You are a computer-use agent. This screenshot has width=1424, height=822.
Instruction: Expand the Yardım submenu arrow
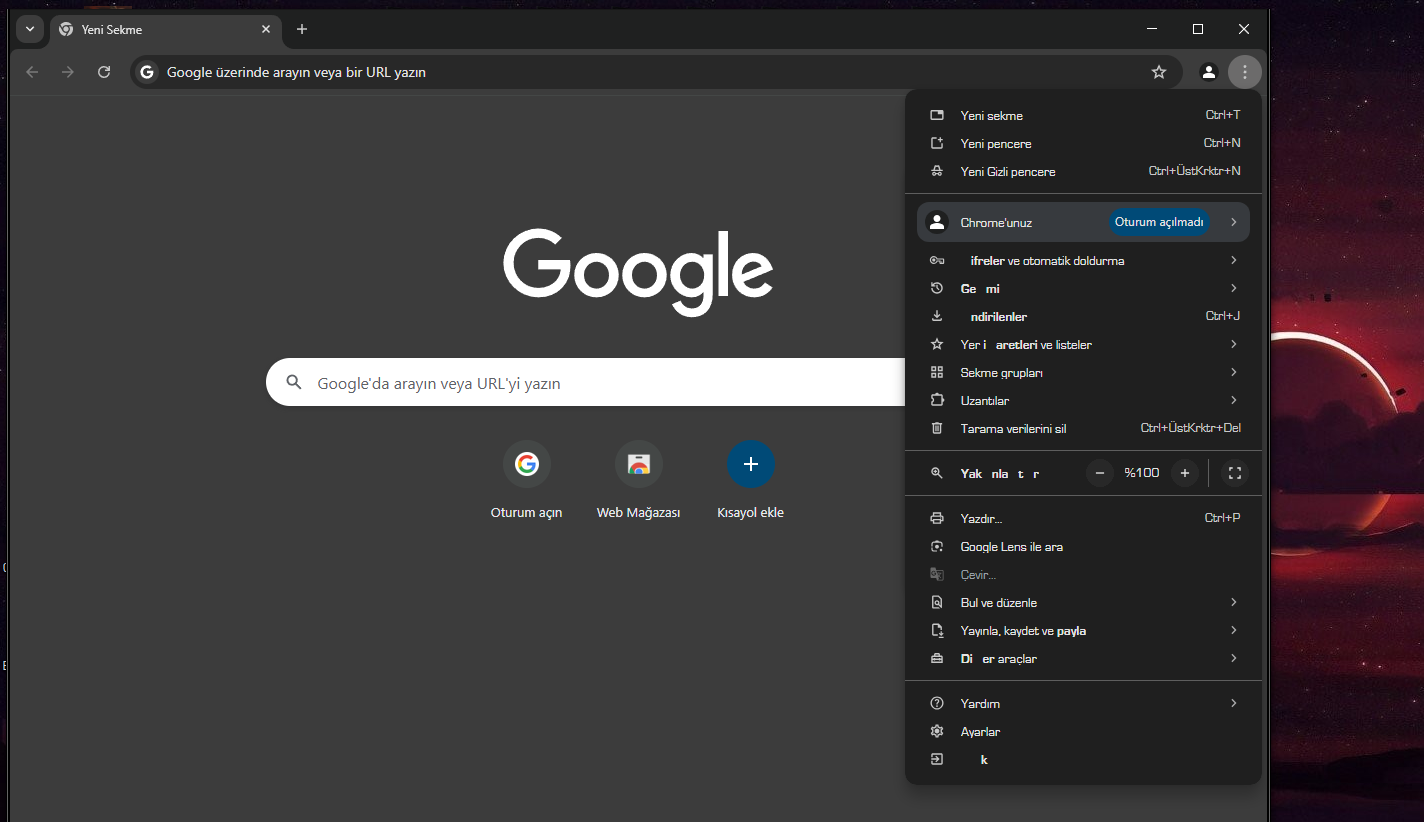click(x=1234, y=703)
